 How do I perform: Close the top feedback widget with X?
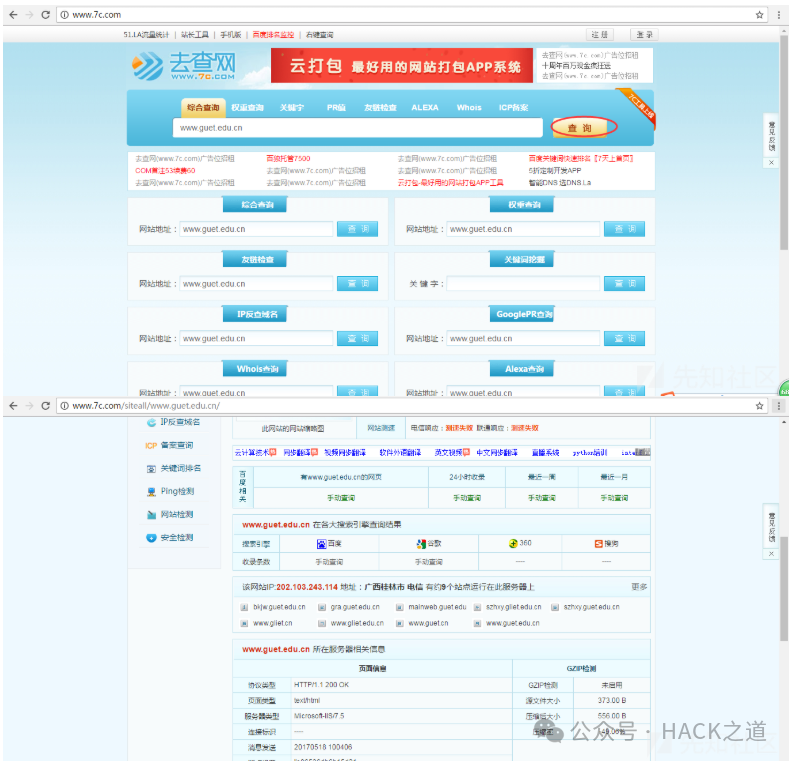771,163
